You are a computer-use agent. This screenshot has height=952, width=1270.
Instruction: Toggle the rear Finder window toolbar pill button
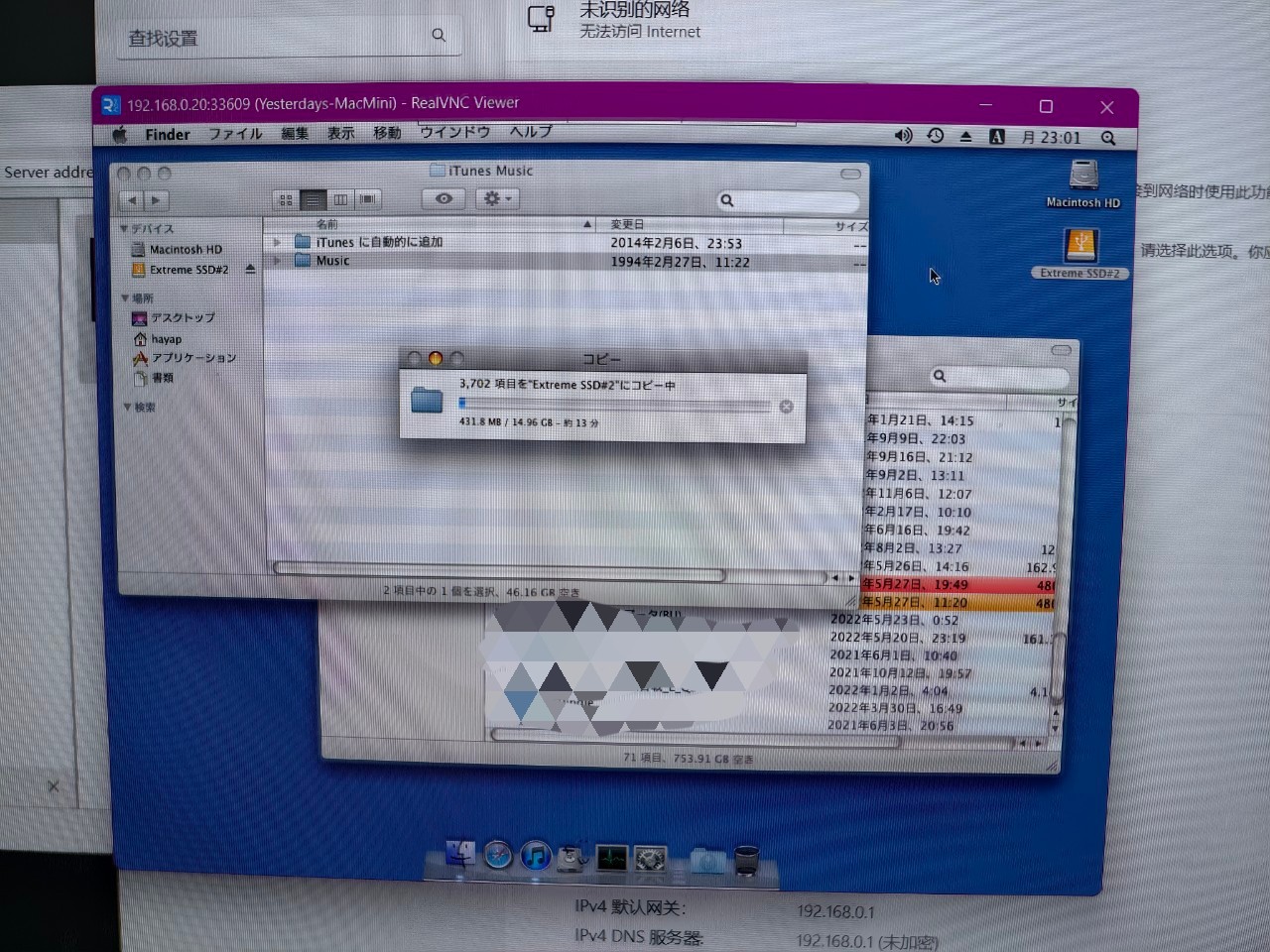(1061, 350)
